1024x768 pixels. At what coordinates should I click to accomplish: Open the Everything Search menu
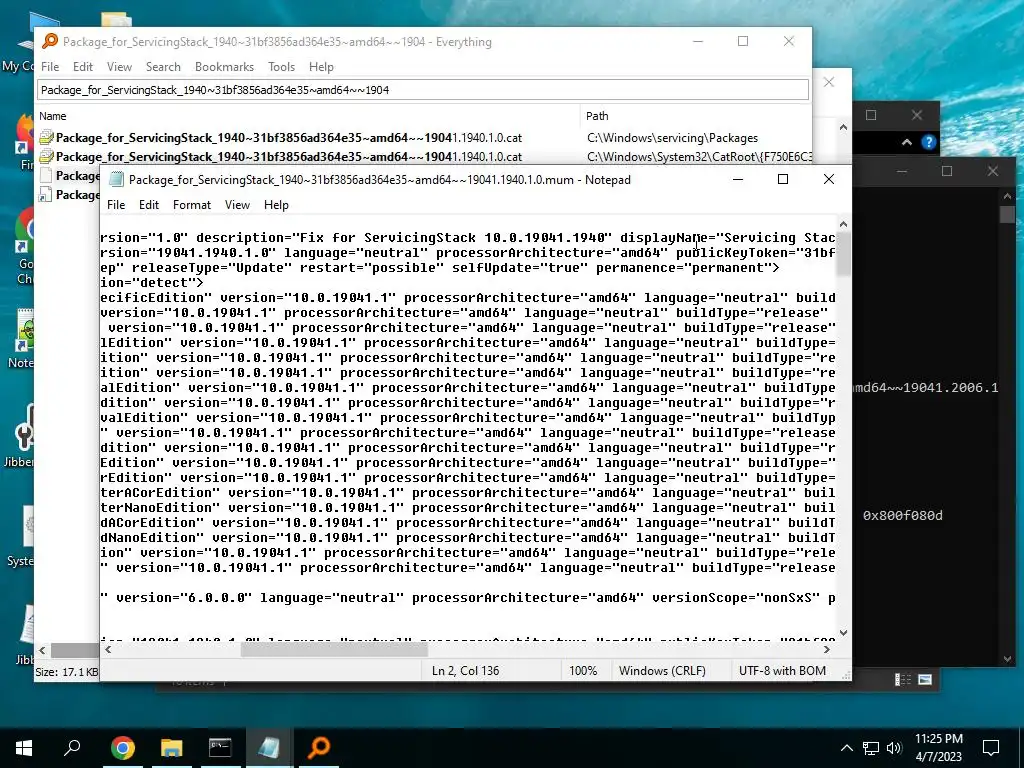tap(163, 67)
